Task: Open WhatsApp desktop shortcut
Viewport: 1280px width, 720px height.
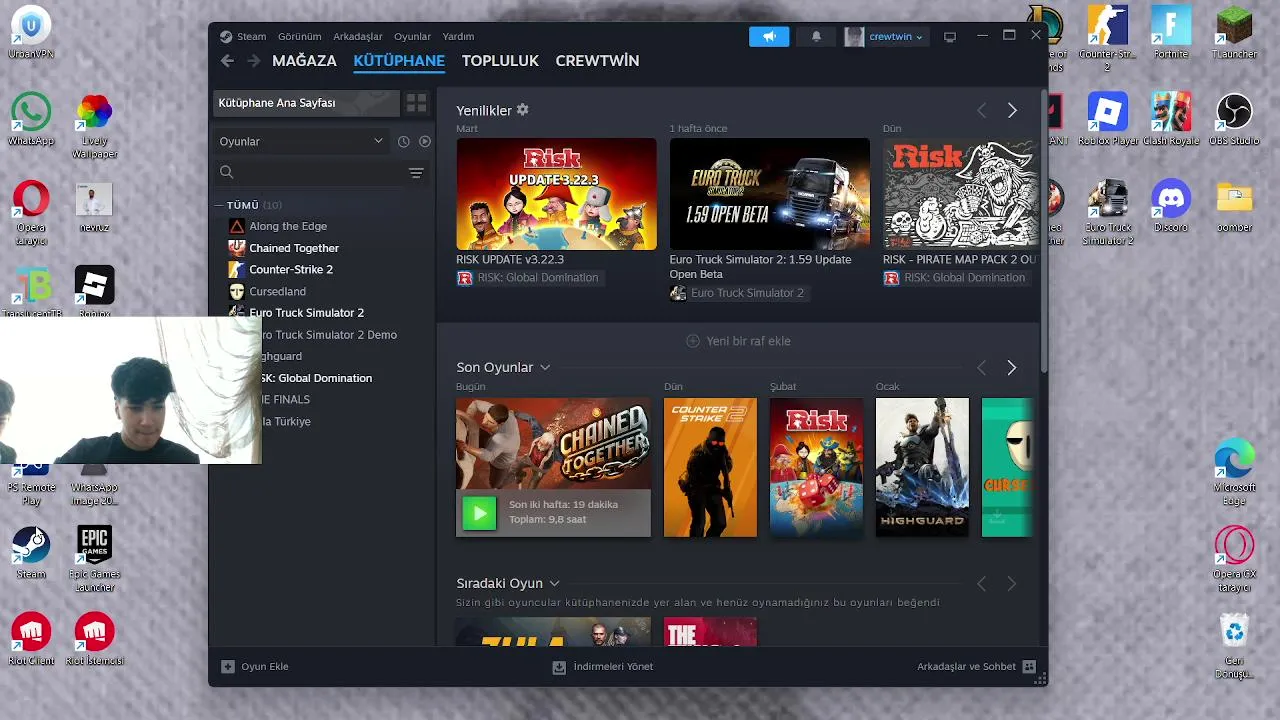Action: coord(31,119)
